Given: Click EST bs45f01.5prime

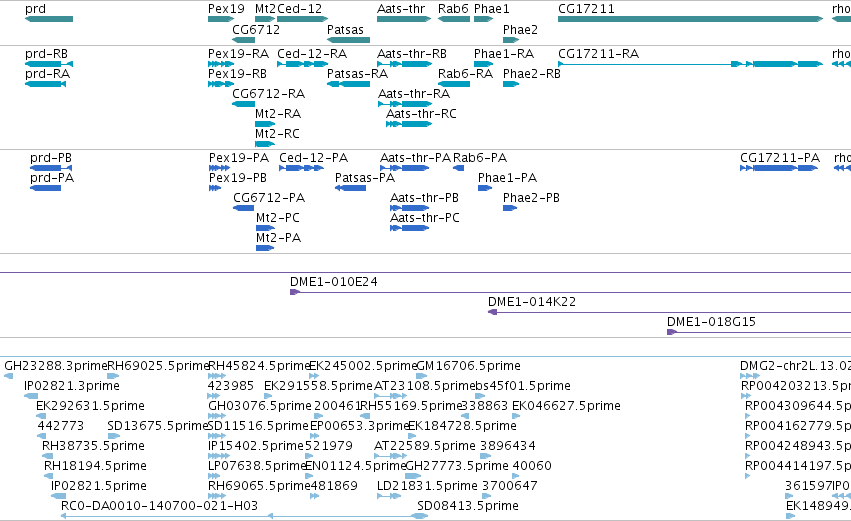Looking at the screenshot, I should [523, 386].
